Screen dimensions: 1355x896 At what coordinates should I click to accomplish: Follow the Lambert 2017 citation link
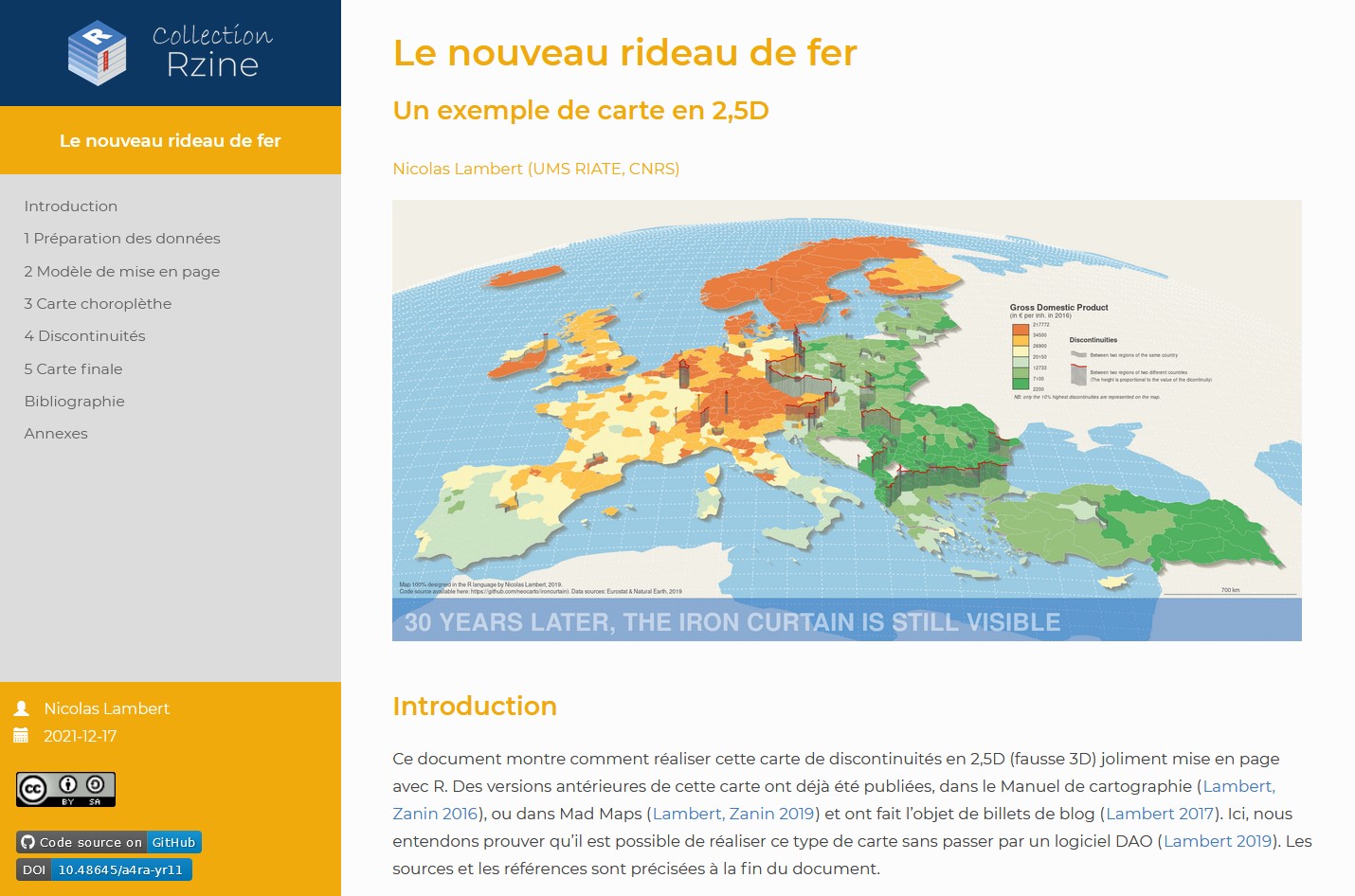pos(1159,814)
